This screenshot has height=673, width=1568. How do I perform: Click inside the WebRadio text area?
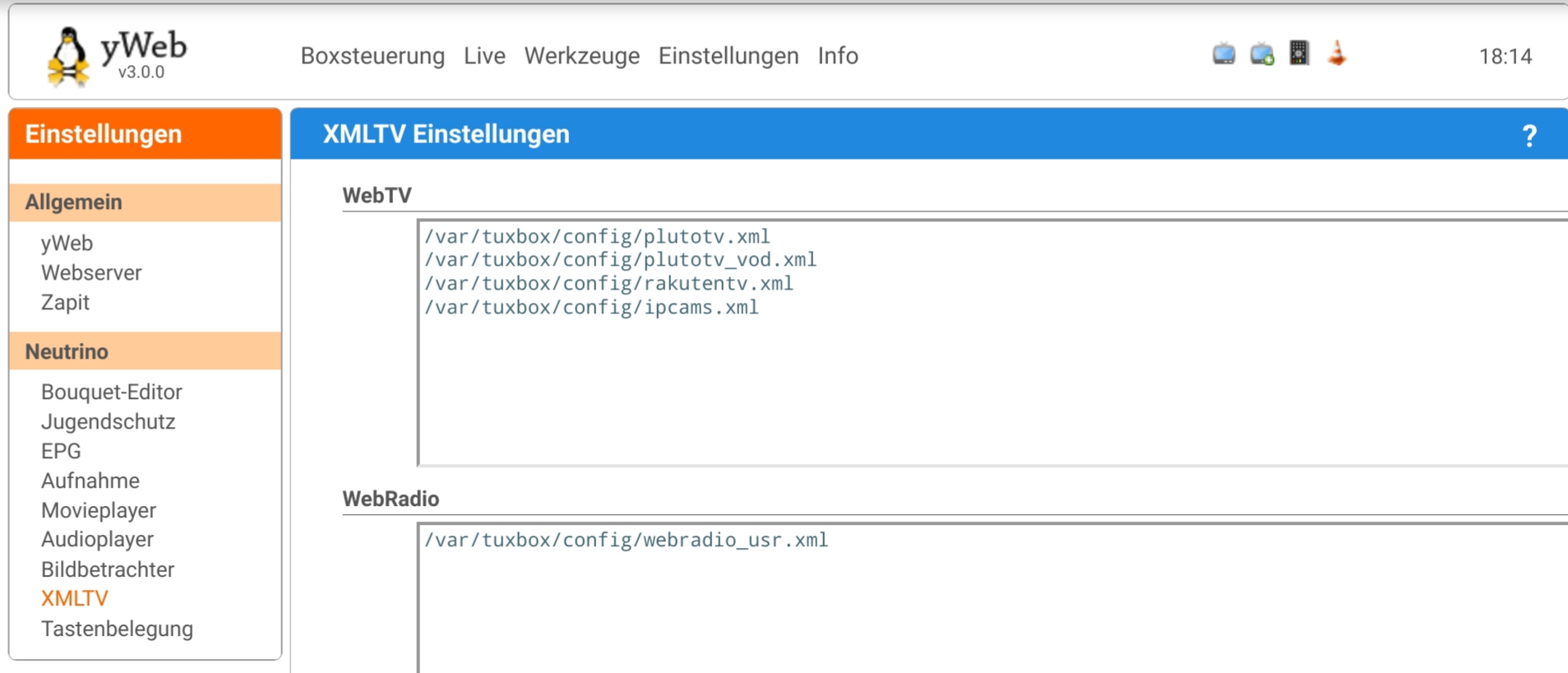pos(987,609)
